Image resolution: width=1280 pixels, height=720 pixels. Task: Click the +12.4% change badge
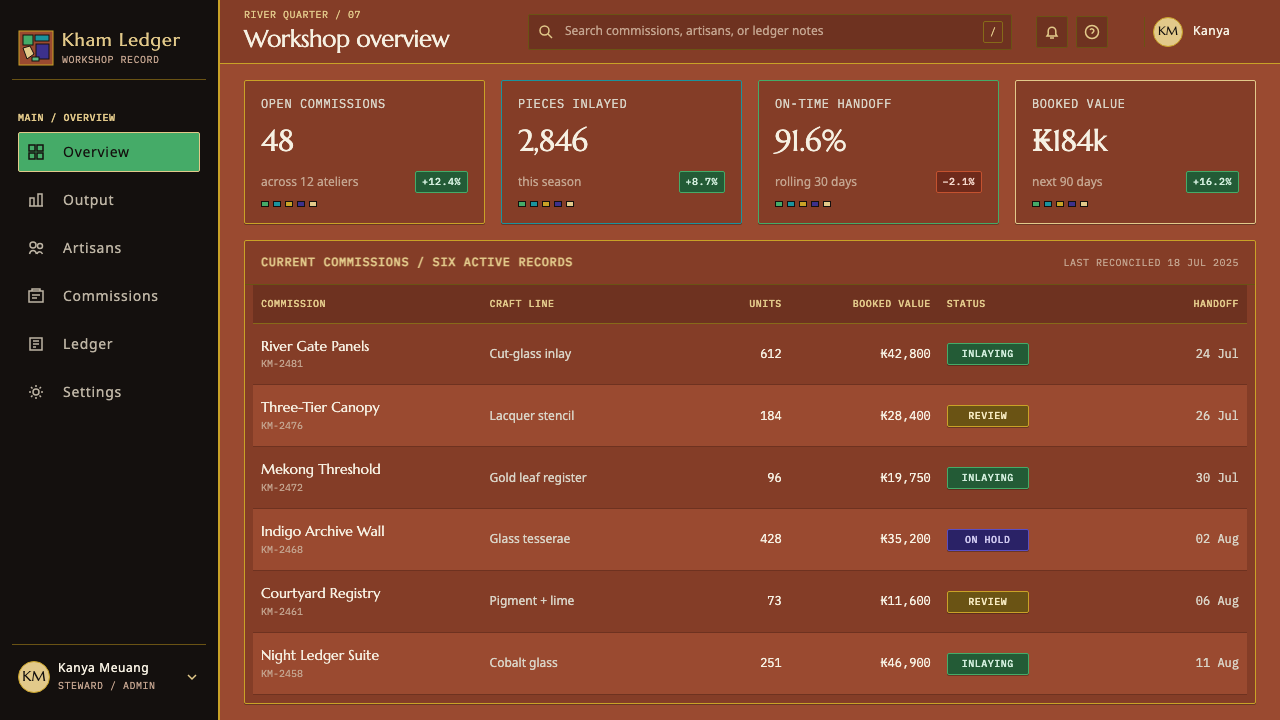pyautogui.click(x=441, y=182)
